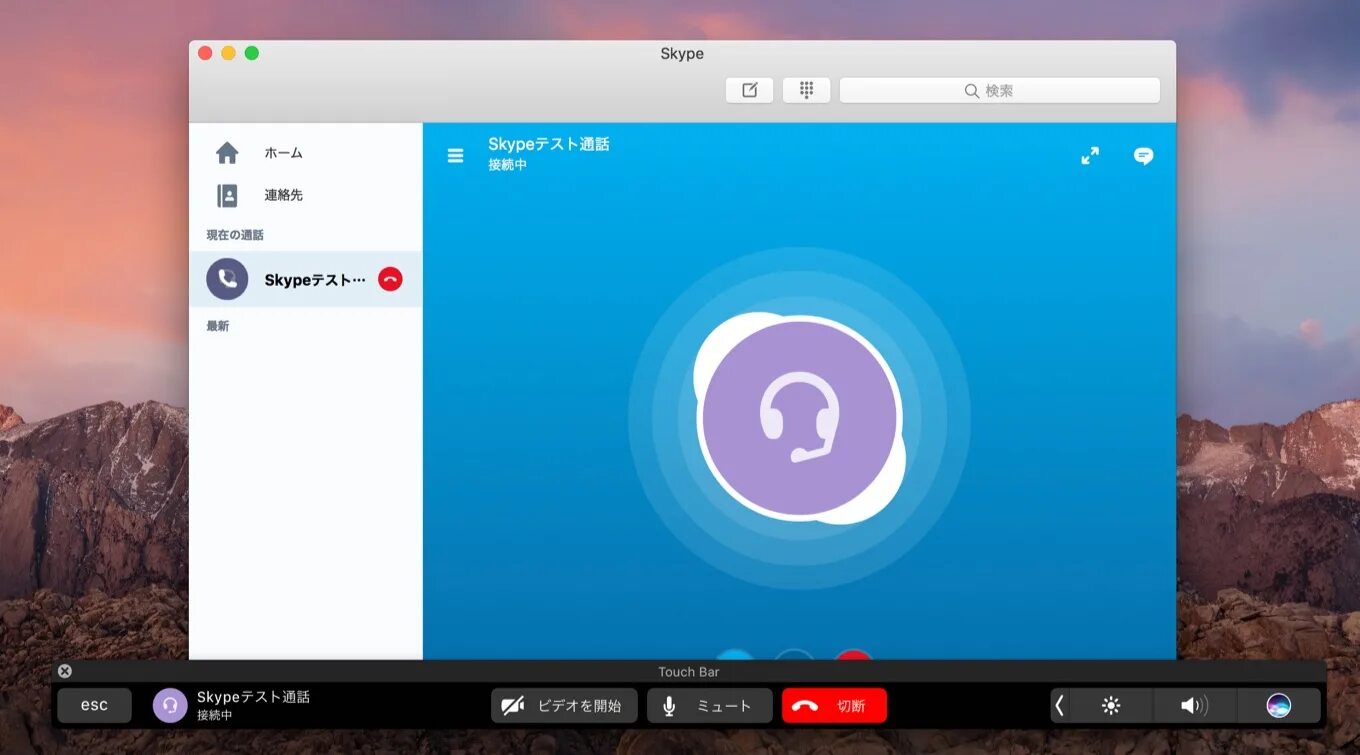Open the dial pad icon

(806, 90)
